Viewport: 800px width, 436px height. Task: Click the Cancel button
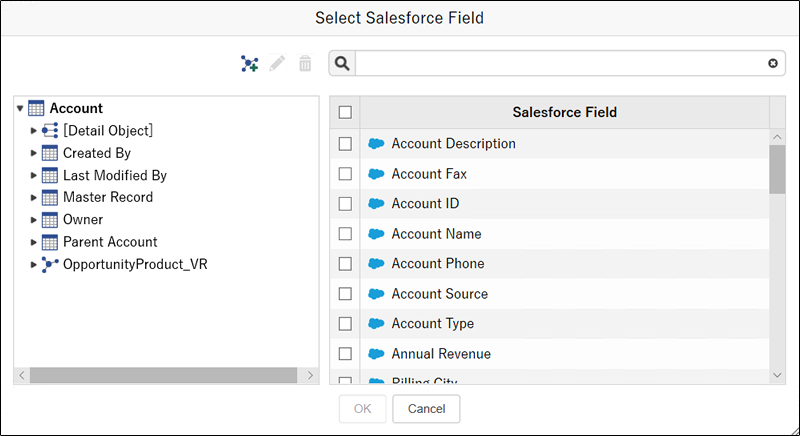click(x=427, y=409)
